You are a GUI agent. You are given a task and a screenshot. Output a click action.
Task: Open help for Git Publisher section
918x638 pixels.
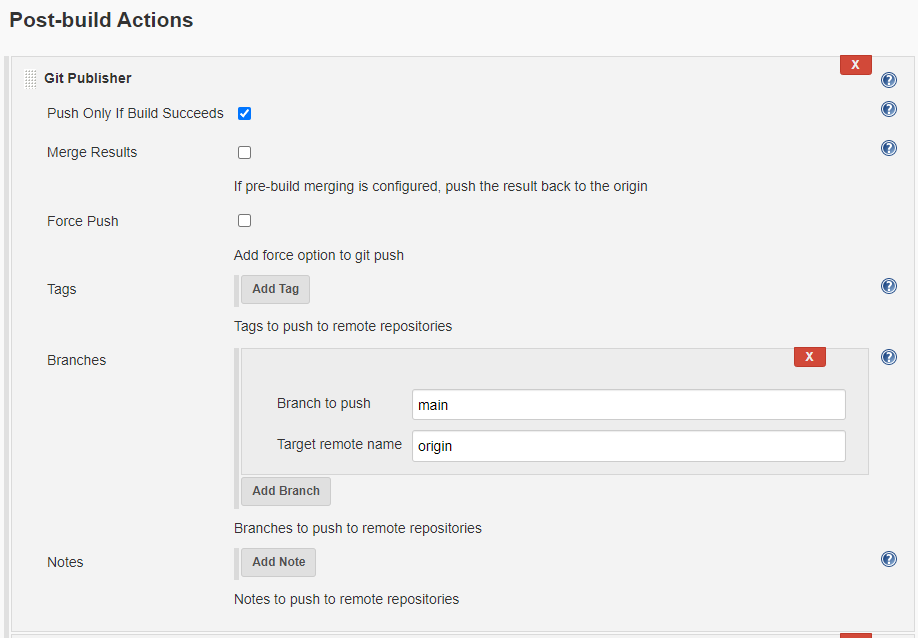click(x=889, y=80)
